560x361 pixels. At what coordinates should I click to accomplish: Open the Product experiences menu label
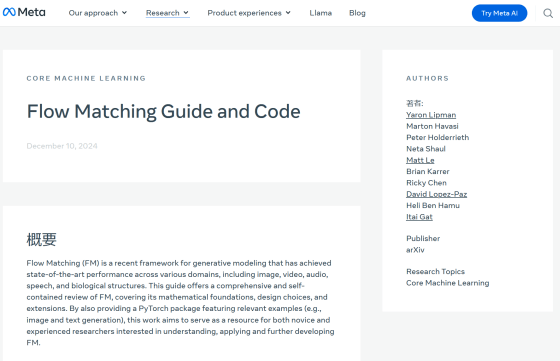tap(244, 13)
